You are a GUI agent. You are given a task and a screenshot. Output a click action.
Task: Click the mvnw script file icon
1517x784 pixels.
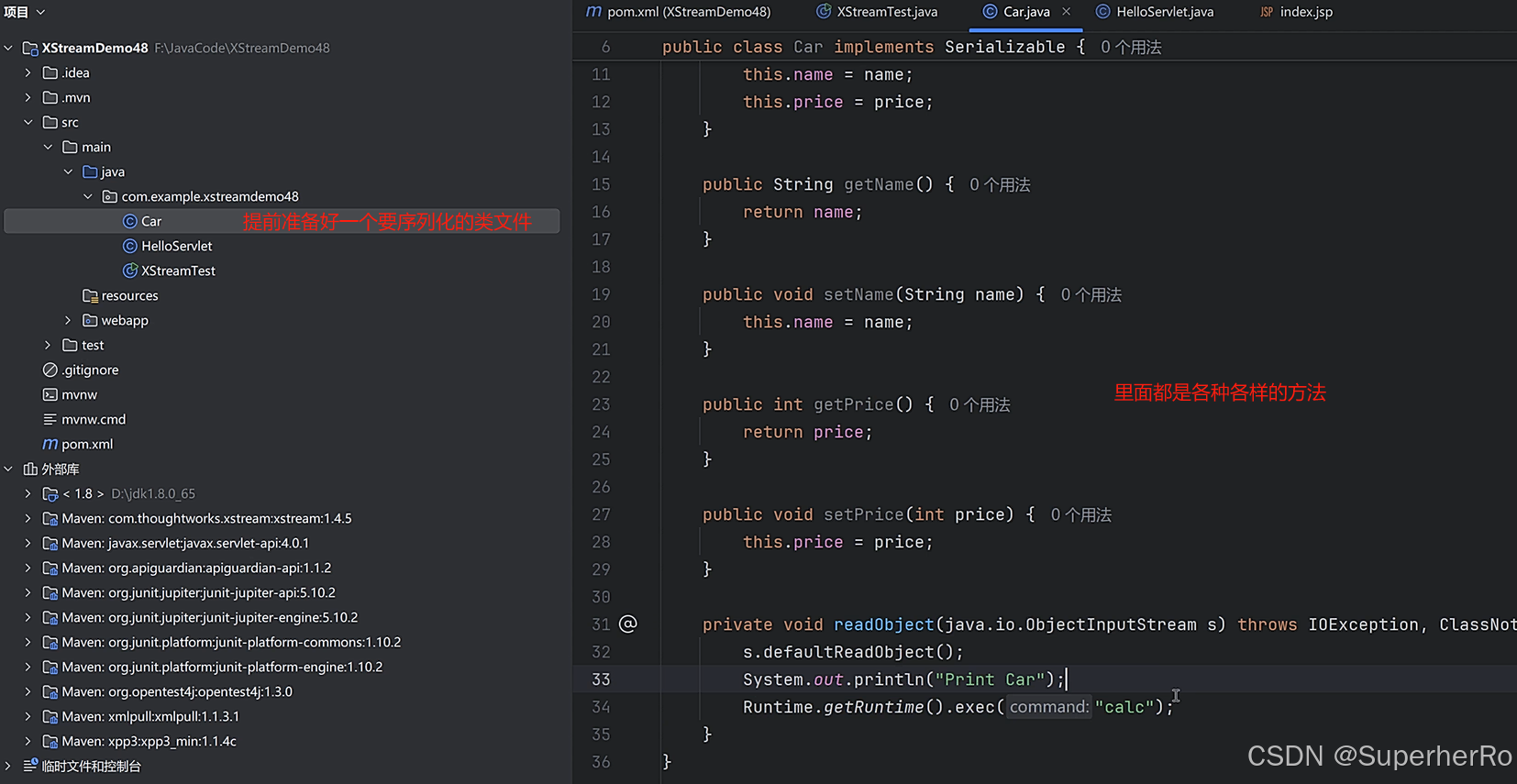click(50, 394)
